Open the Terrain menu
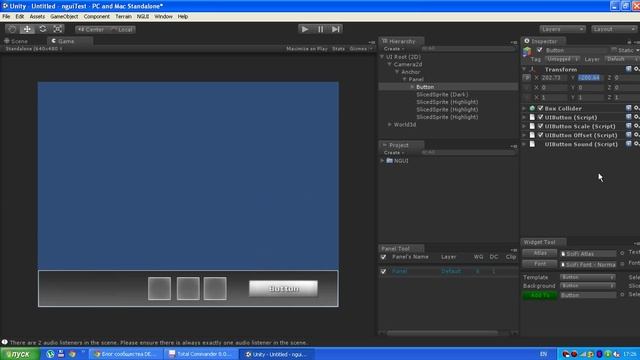Viewport: 640px width, 360px height. pyautogui.click(x=123, y=17)
